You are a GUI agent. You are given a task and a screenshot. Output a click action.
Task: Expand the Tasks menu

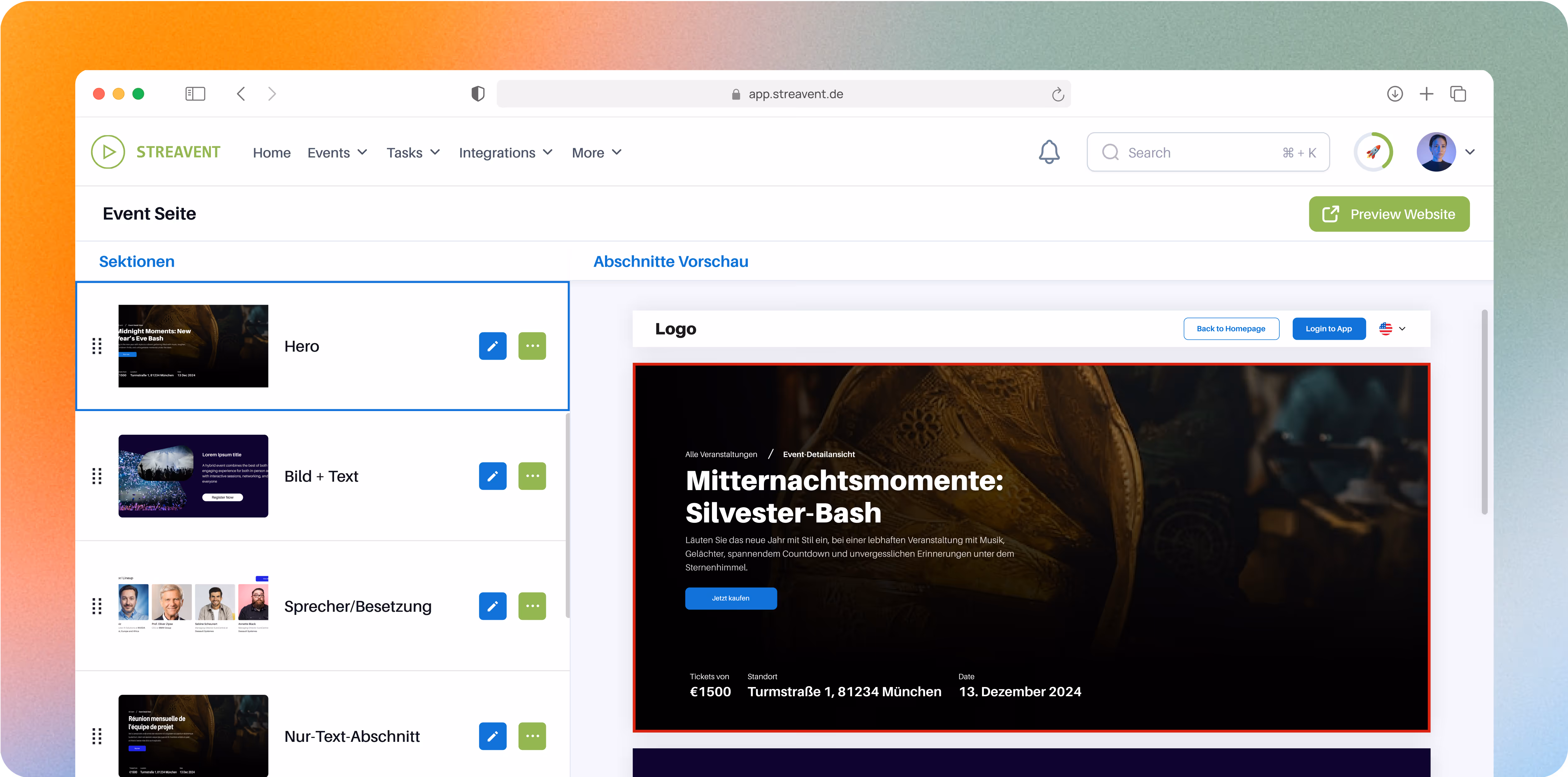[x=413, y=153]
